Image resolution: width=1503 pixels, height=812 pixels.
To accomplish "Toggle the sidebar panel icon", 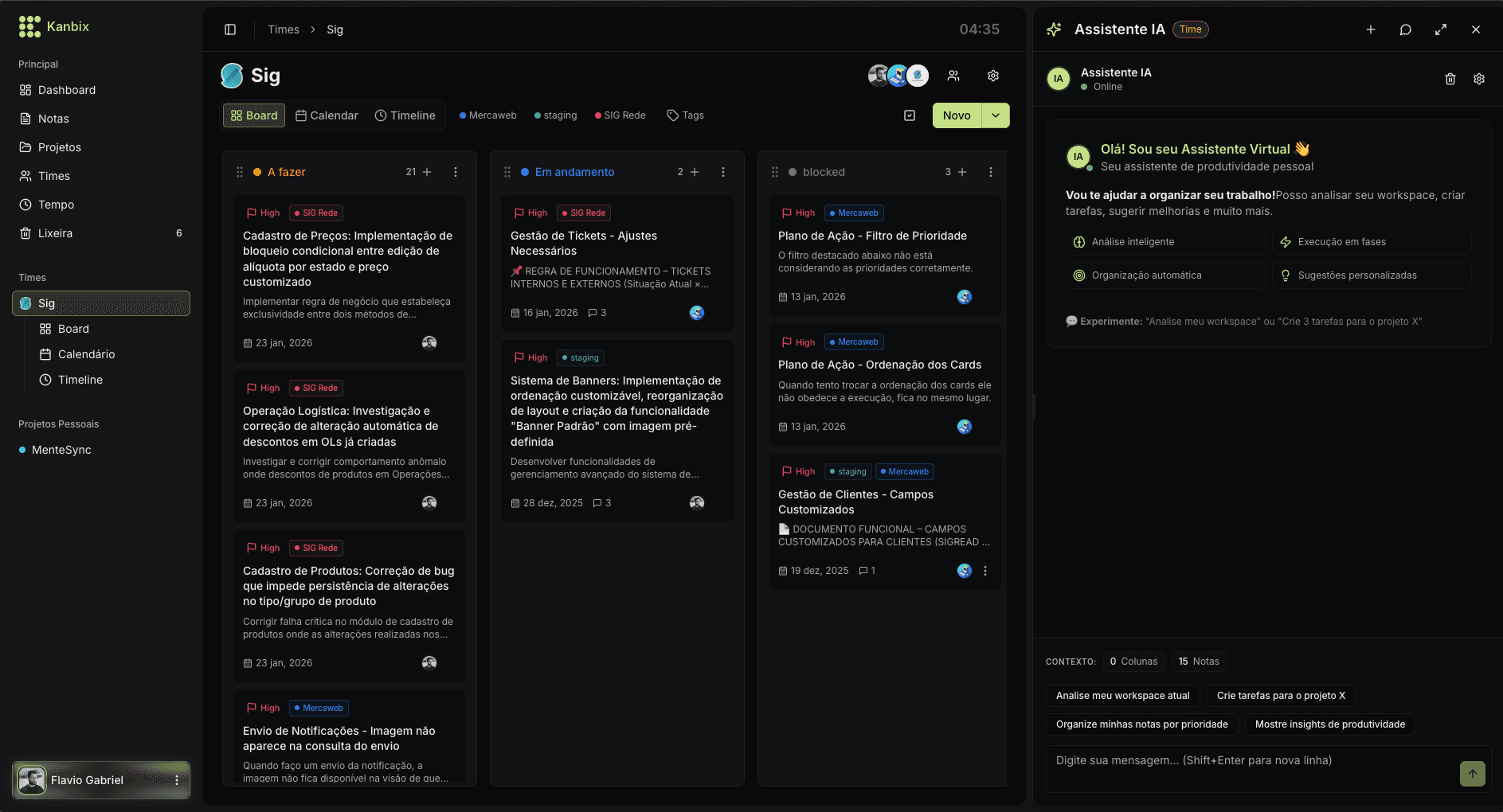I will click(x=230, y=29).
